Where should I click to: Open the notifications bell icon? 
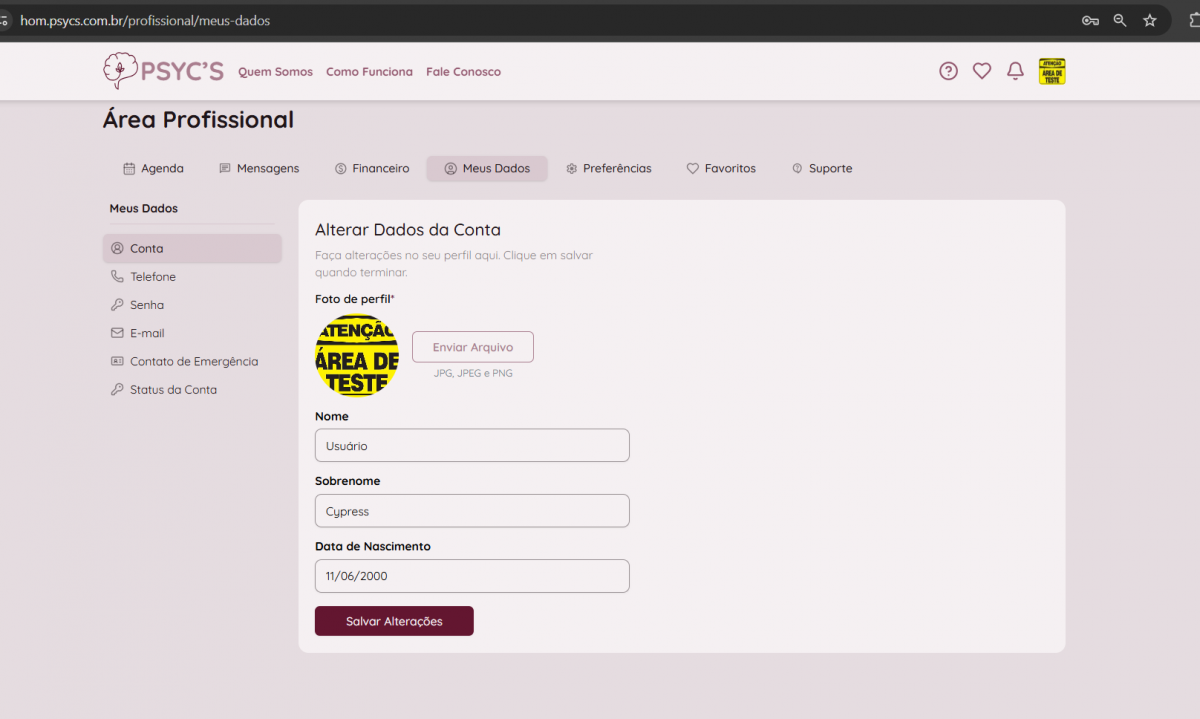click(x=1015, y=71)
